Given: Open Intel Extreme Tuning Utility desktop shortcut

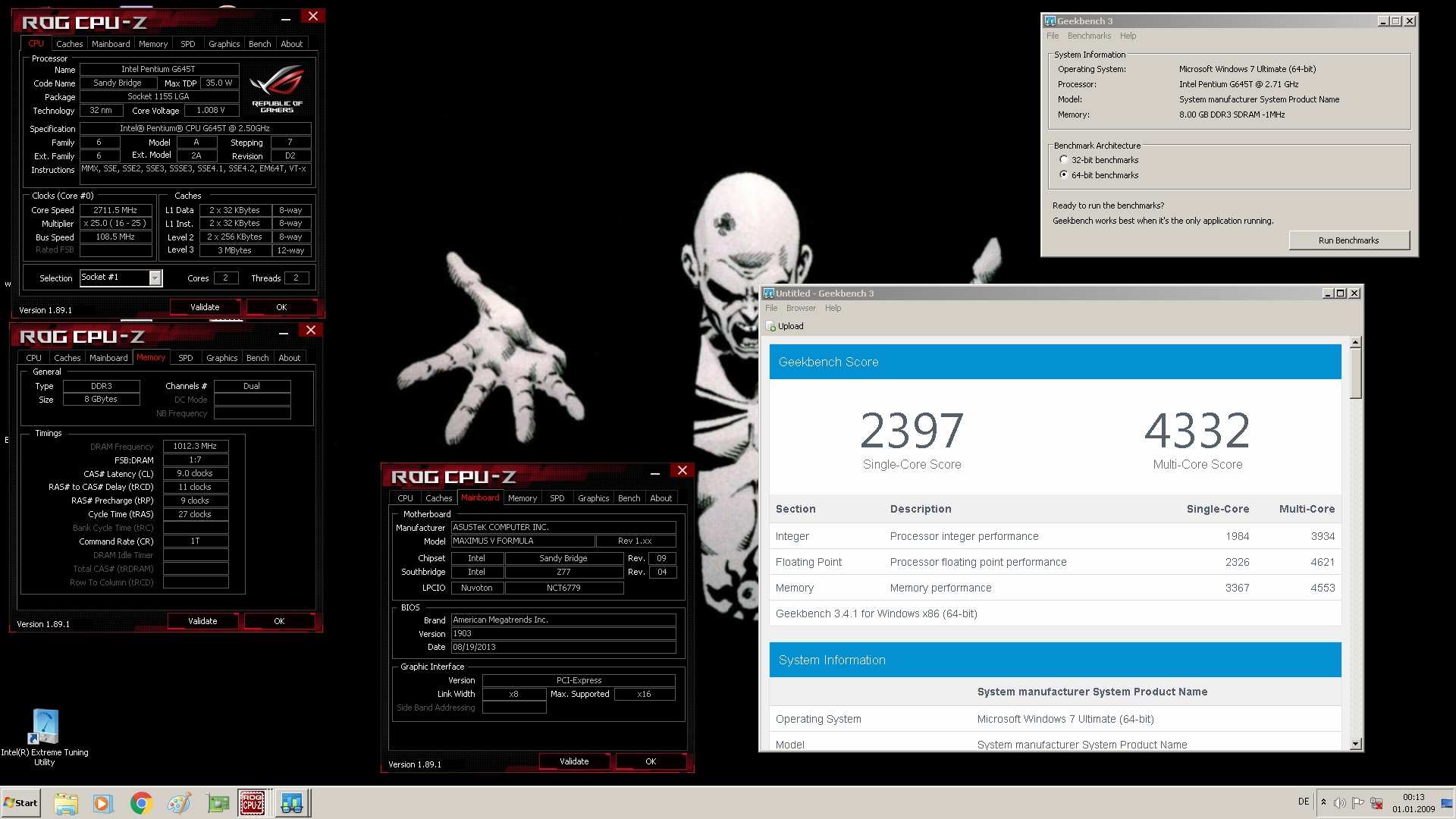Looking at the screenshot, I should pos(44,737).
